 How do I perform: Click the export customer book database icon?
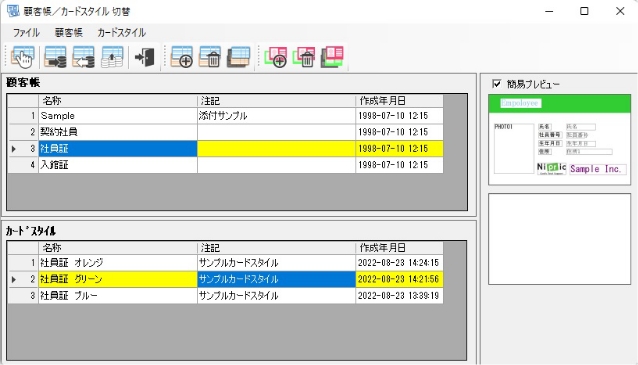(55, 57)
